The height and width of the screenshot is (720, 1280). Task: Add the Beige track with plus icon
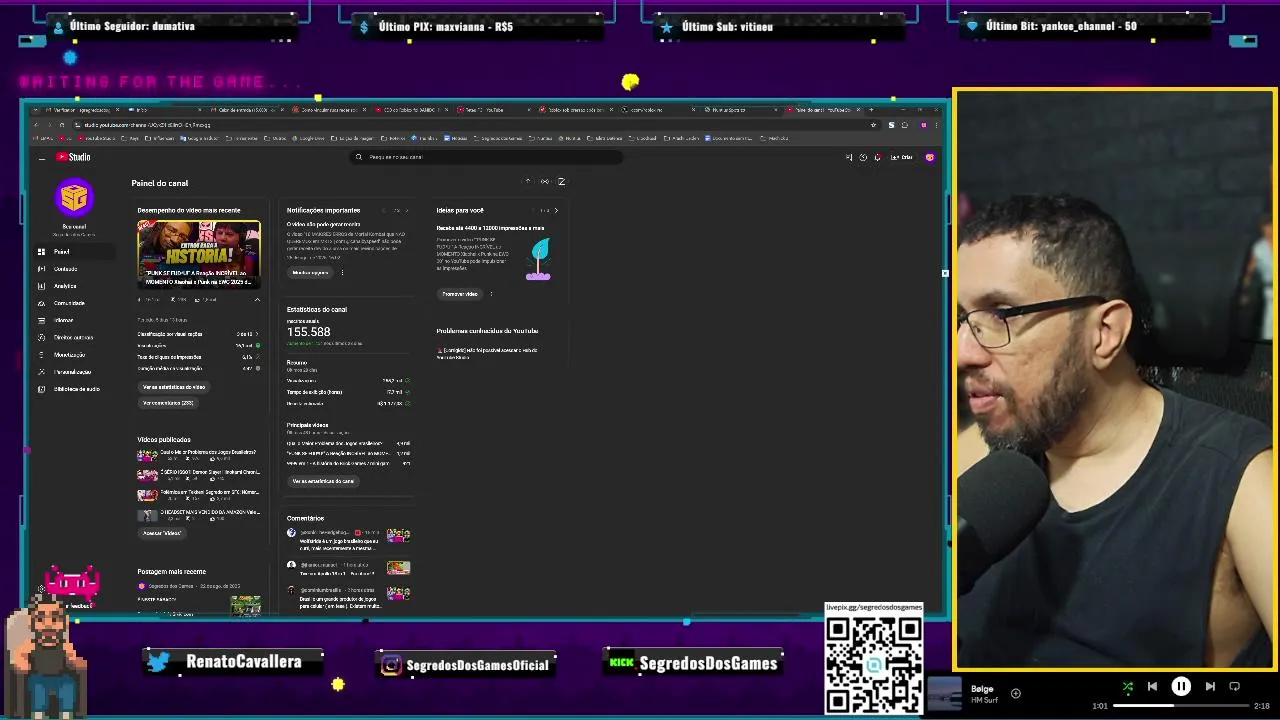[x=1015, y=693]
